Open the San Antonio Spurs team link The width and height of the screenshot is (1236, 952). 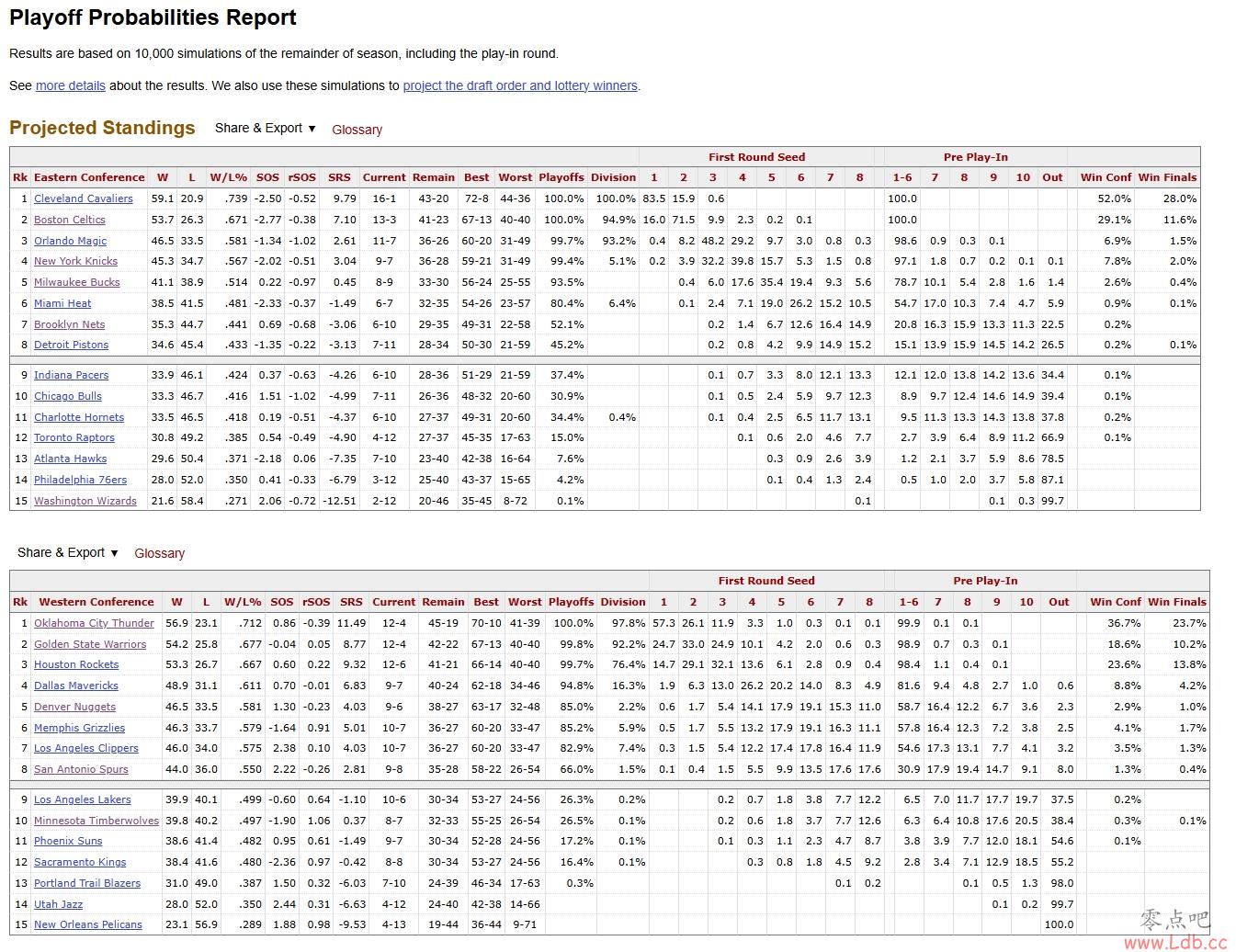click(82, 769)
